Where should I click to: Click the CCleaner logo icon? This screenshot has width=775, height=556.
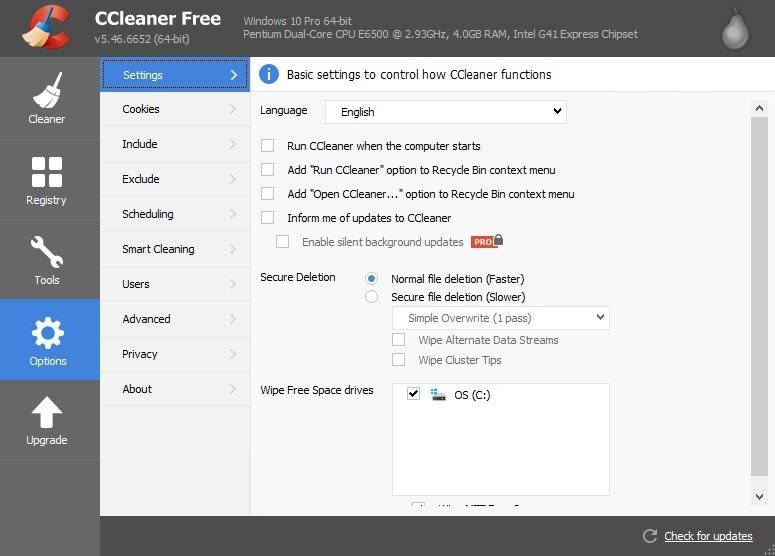(45, 28)
